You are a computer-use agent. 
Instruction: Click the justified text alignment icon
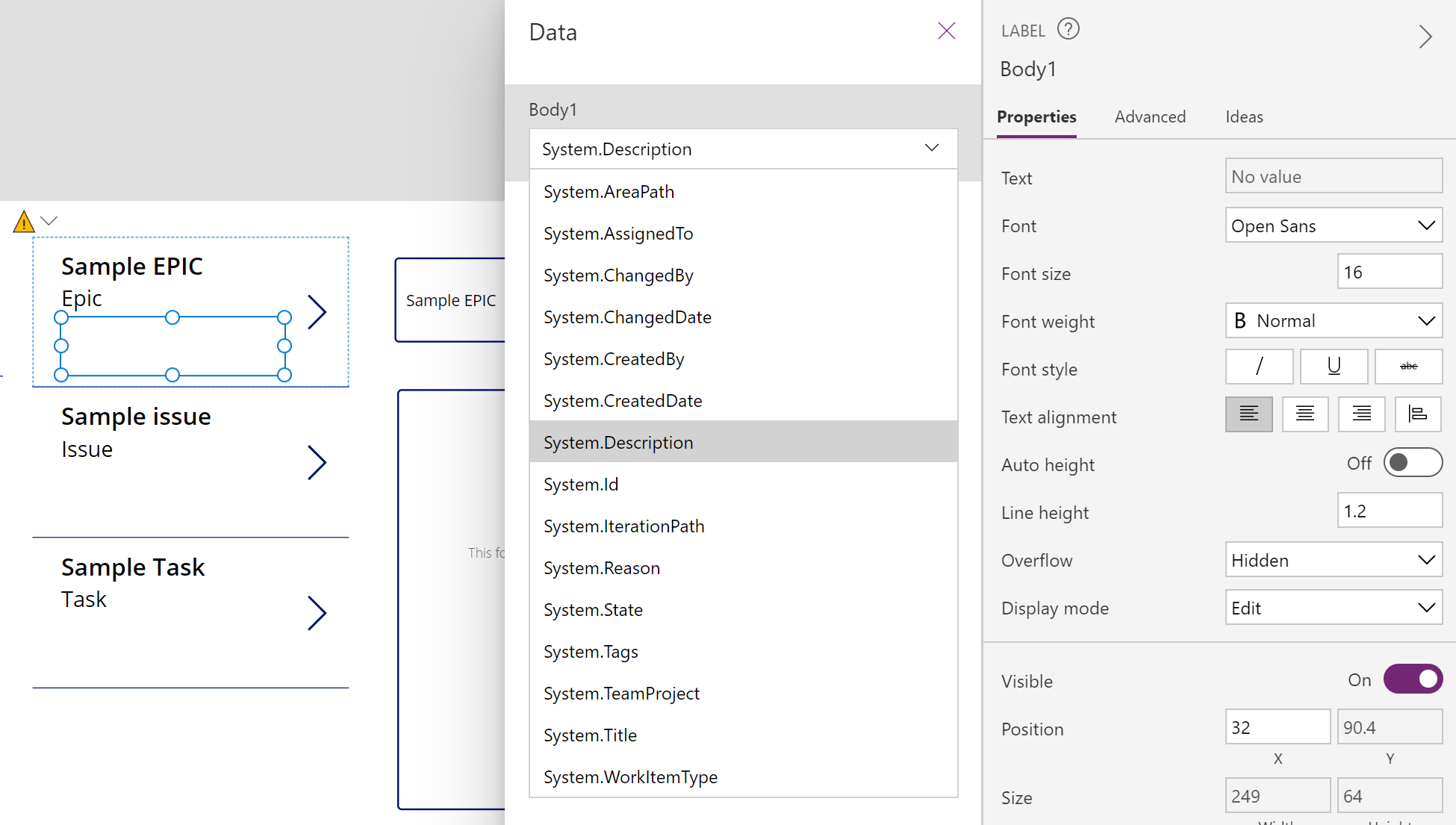(1417, 416)
